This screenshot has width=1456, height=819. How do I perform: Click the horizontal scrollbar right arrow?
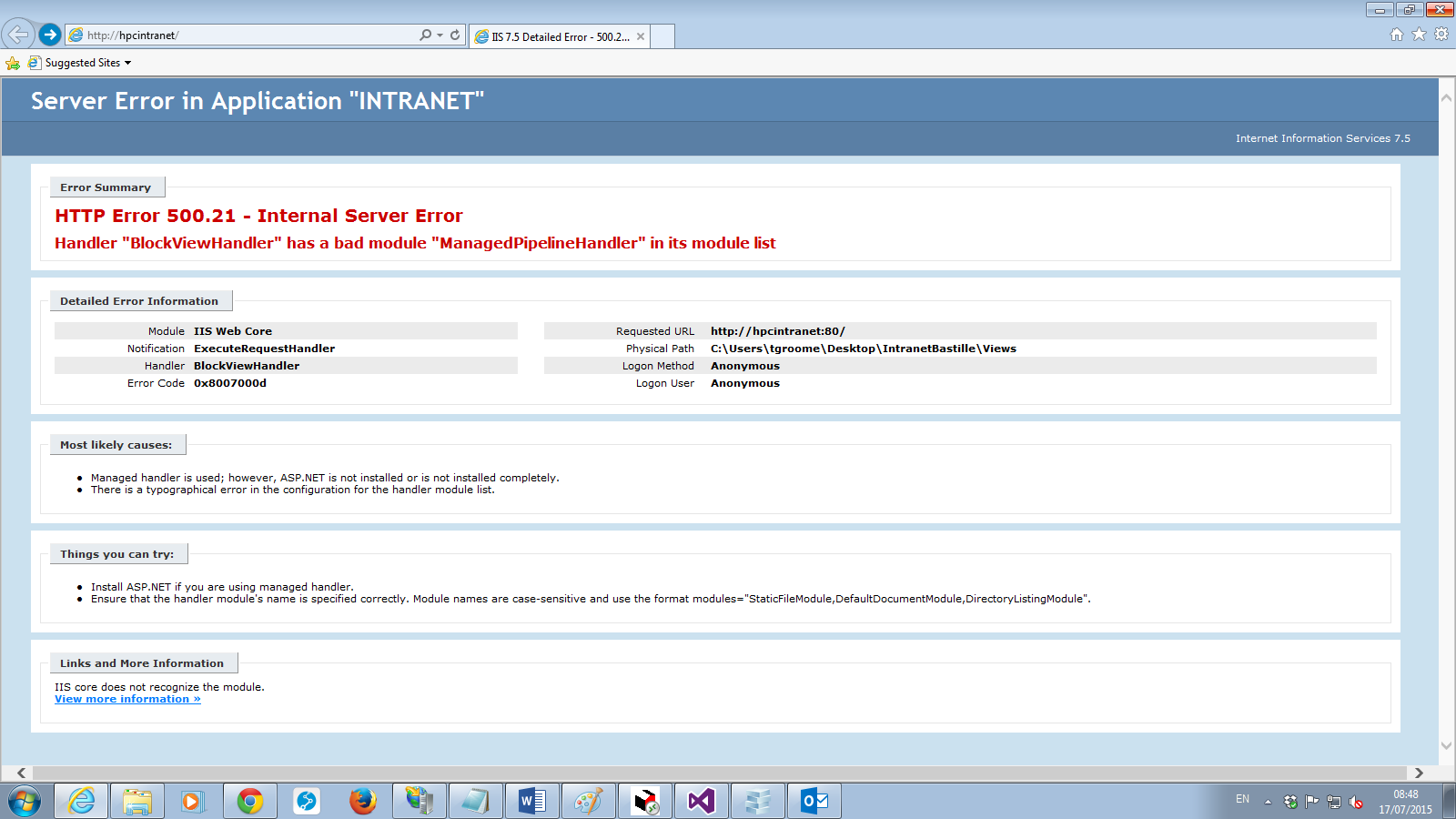pyautogui.click(x=1418, y=773)
